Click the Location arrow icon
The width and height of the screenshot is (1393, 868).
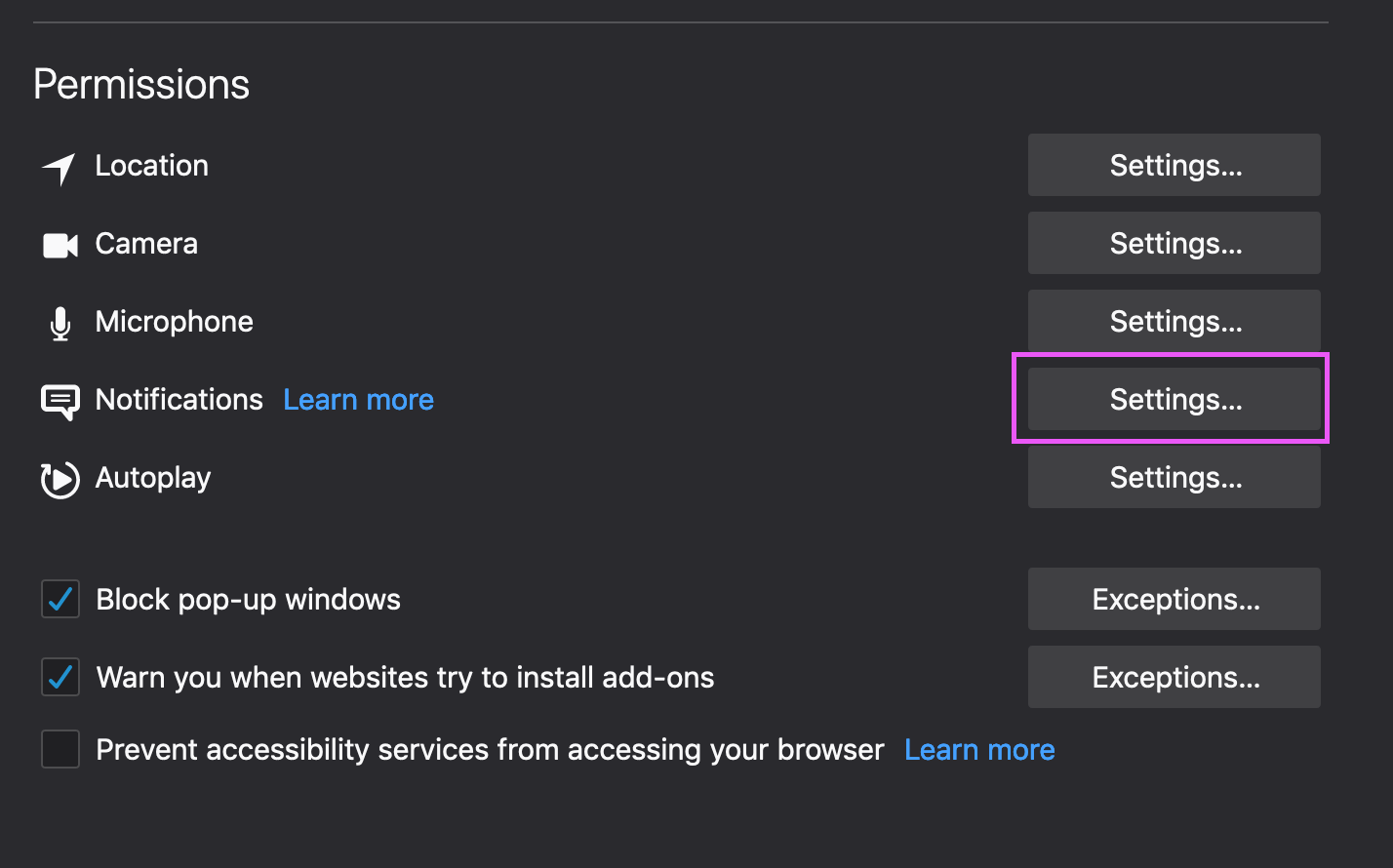pyautogui.click(x=60, y=168)
